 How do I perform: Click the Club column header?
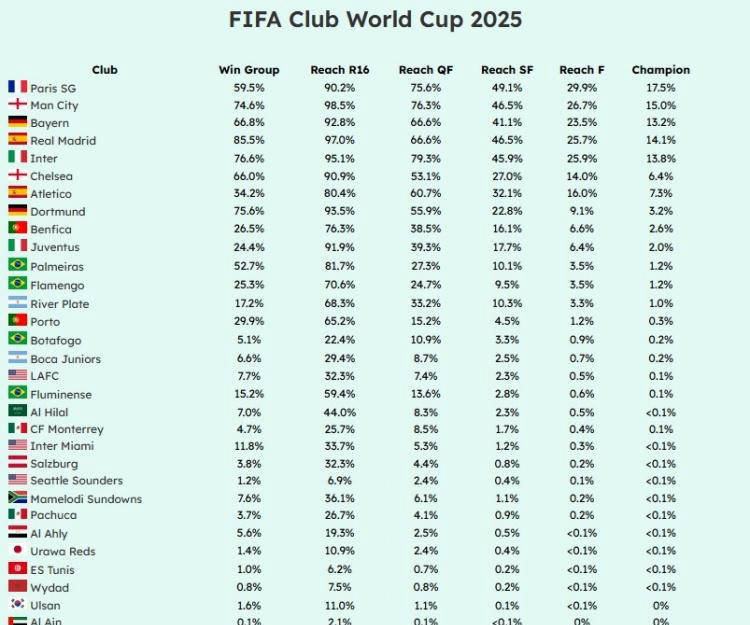[105, 70]
